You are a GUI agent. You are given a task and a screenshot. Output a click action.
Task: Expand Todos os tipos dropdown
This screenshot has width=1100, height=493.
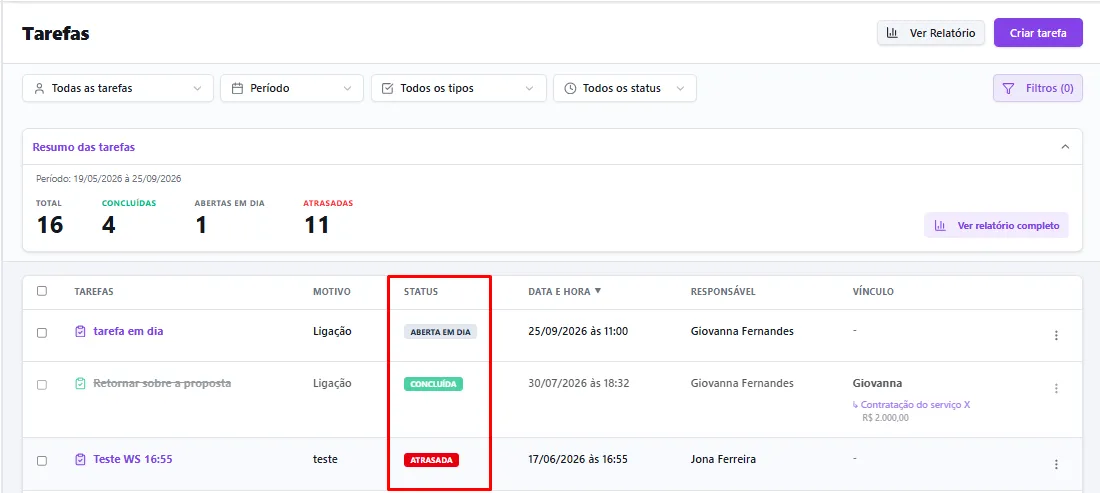click(459, 88)
